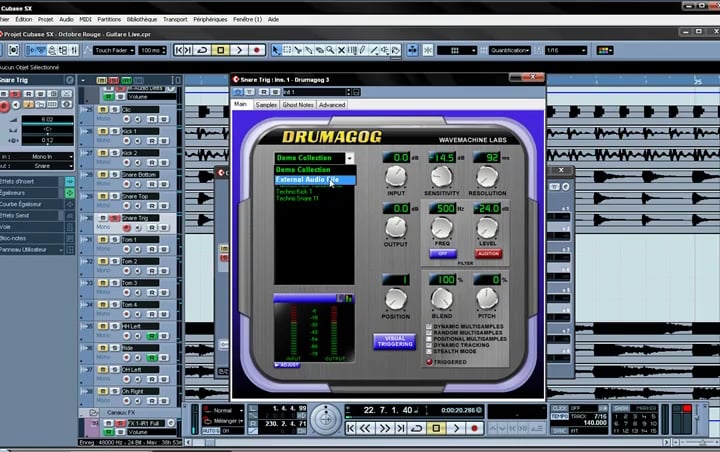
Task: Click the Visual Triggering button
Action: coord(395,341)
